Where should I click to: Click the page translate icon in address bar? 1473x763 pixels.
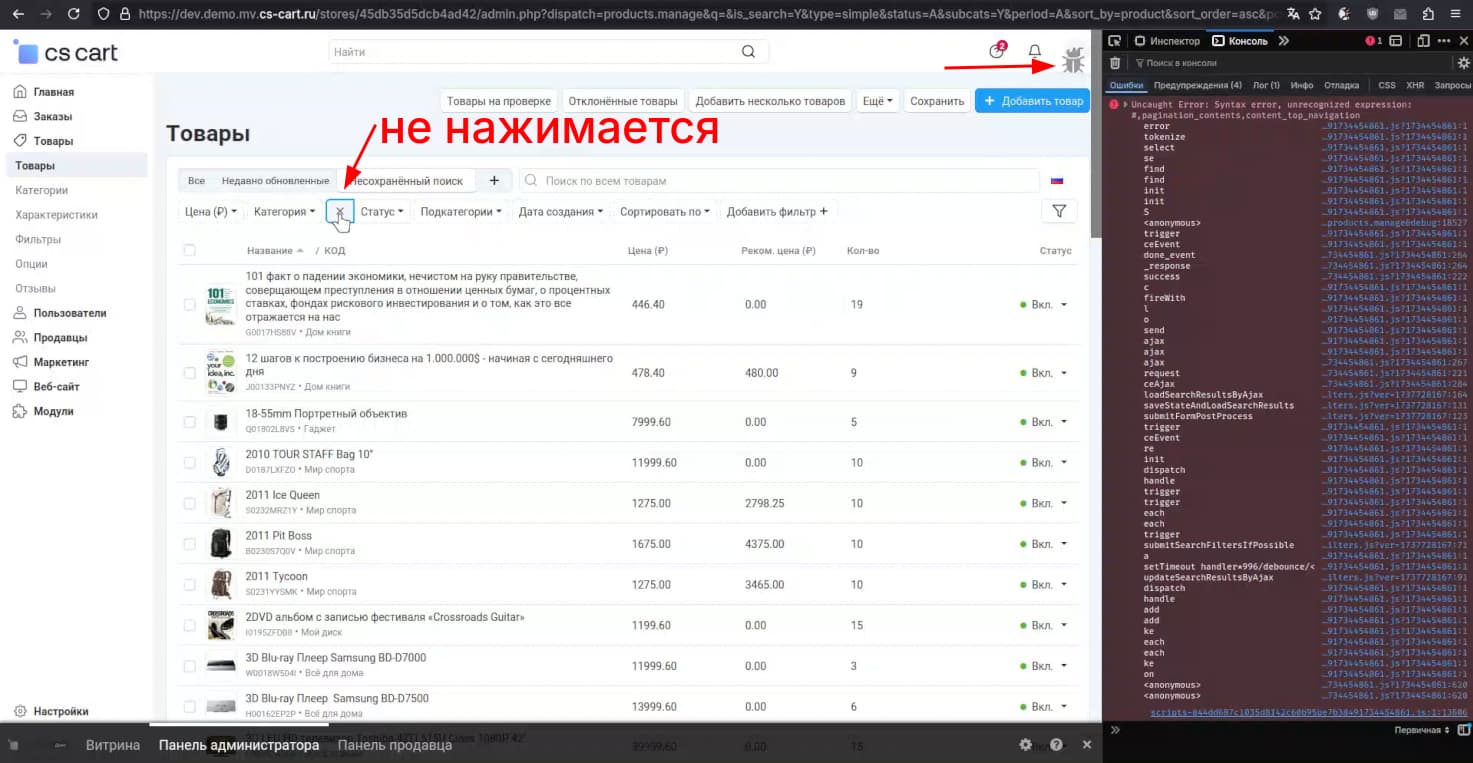[1293, 14]
